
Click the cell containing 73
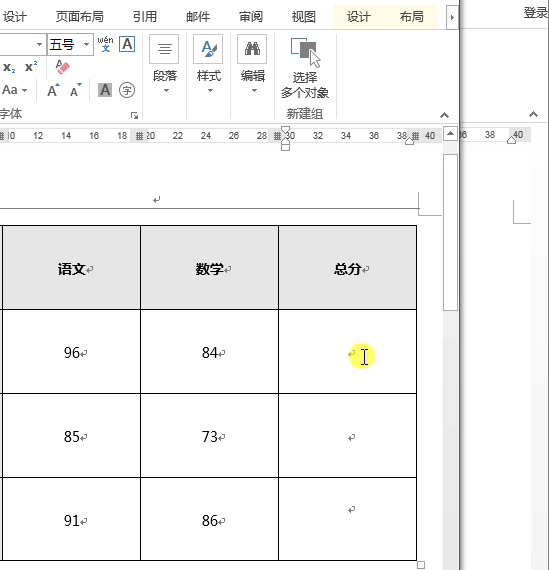pos(209,435)
